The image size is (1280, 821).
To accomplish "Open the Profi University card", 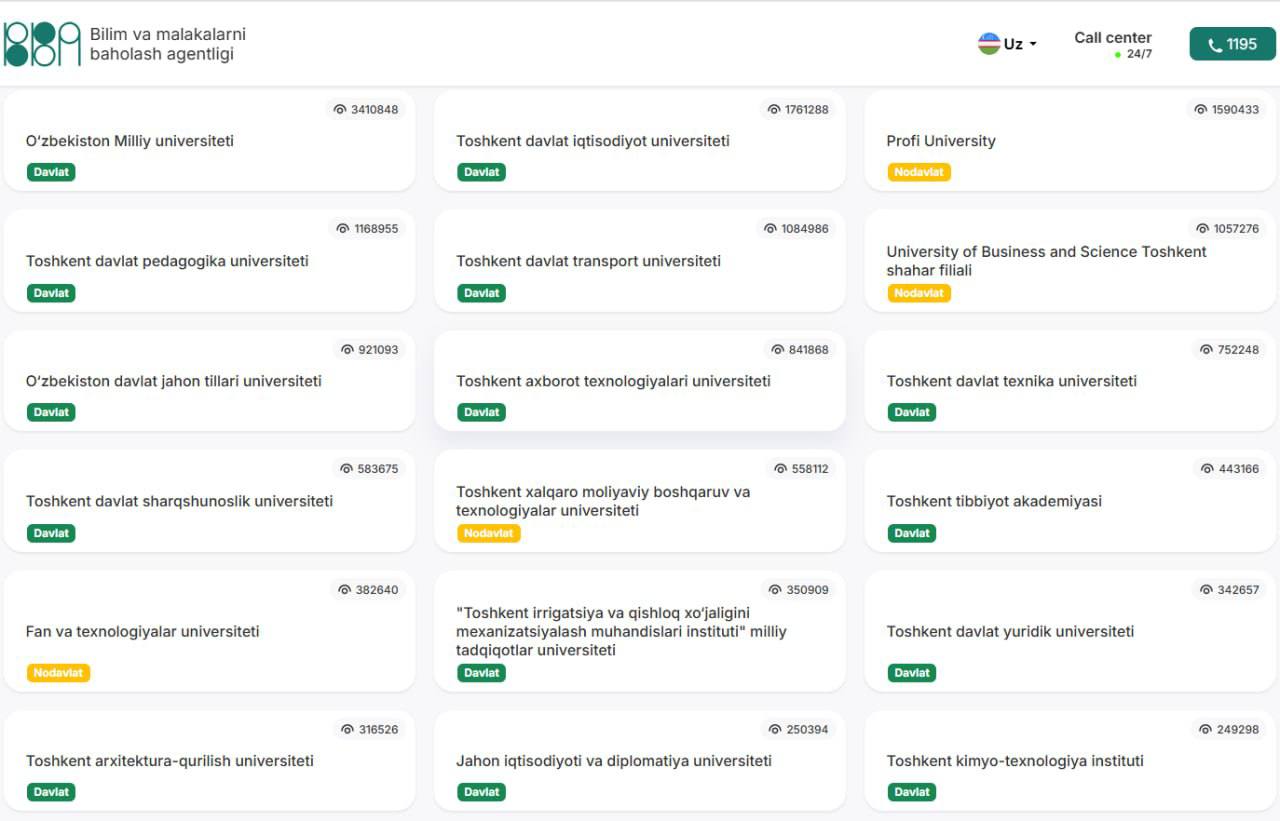I will click(x=1070, y=140).
